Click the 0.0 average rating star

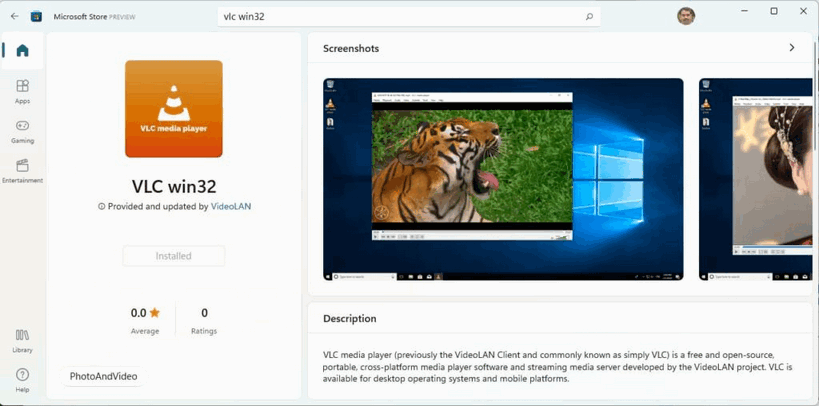point(155,313)
